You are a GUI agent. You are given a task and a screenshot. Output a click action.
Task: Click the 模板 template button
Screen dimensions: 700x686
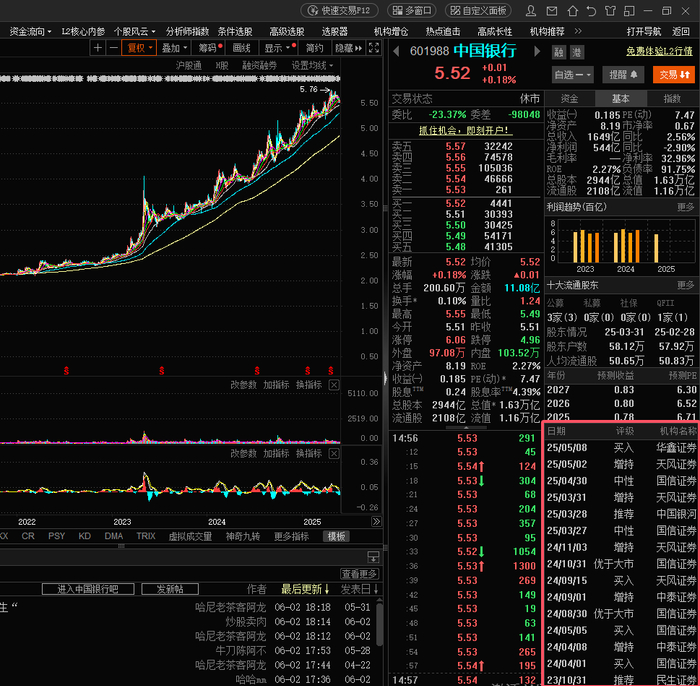(336, 536)
